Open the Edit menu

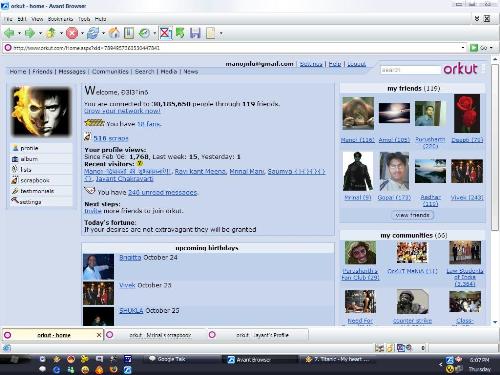(x=22, y=19)
